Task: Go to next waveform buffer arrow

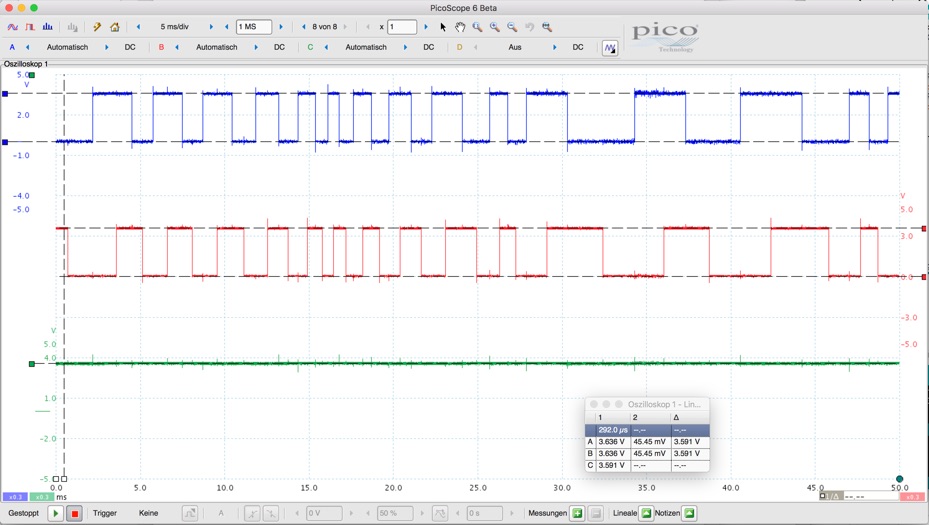Action: click(346, 27)
